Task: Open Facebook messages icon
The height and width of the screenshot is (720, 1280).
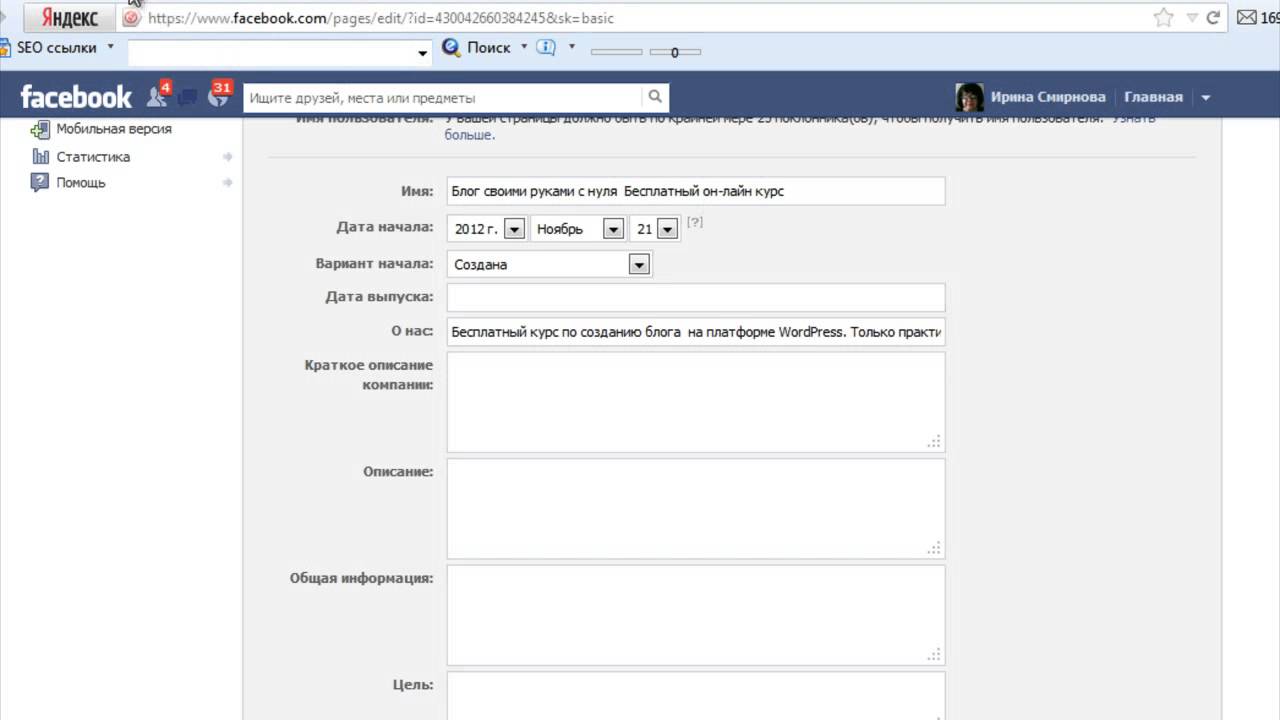Action: (x=187, y=97)
